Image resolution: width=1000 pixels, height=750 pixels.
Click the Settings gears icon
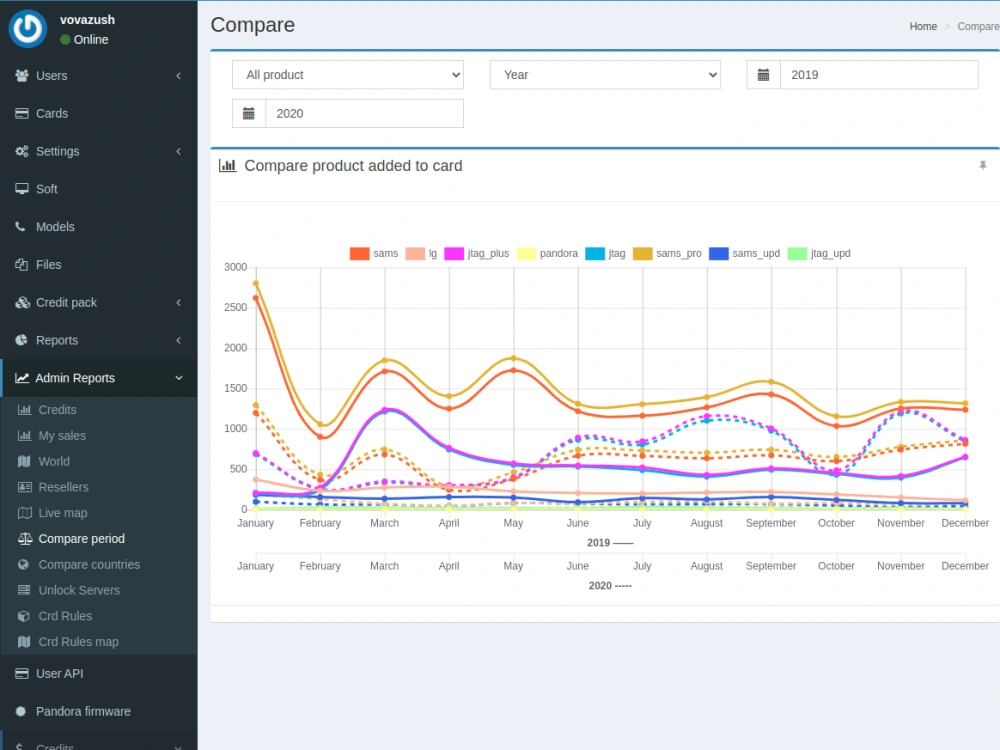click(x=22, y=151)
